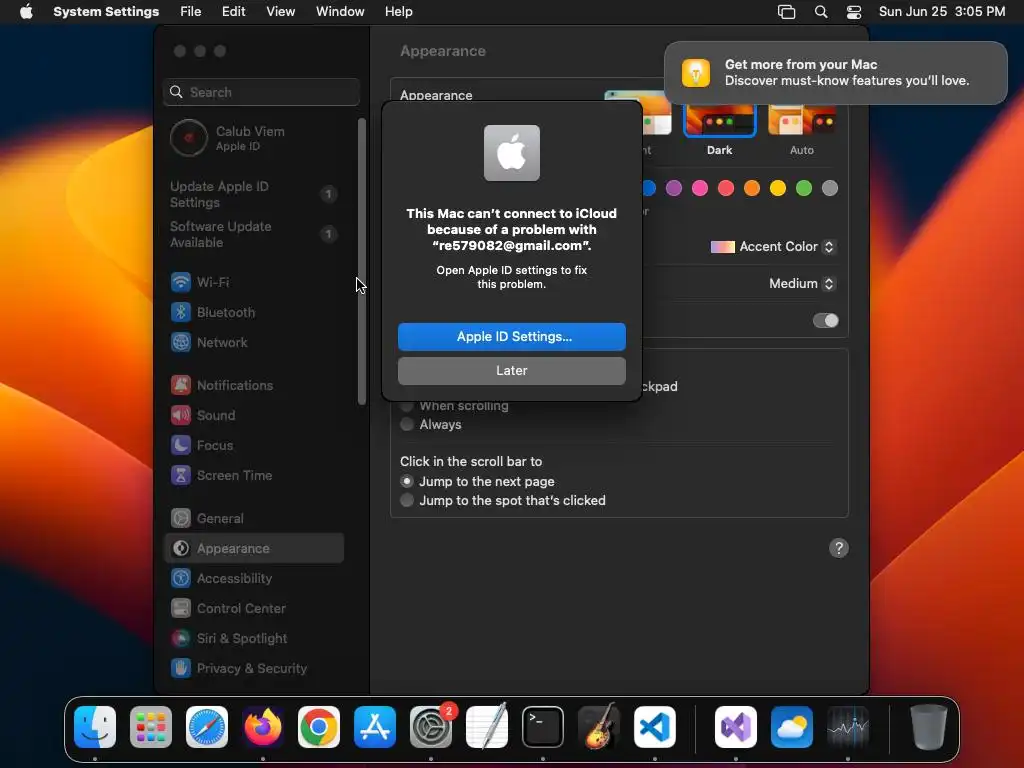The height and width of the screenshot is (768, 1024).
Task: Choose the graphite accent color
Action: pyautogui.click(x=830, y=189)
